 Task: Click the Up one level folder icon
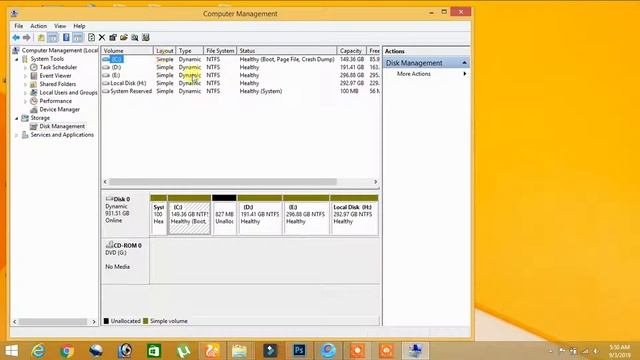pyautogui.click(x=41, y=38)
